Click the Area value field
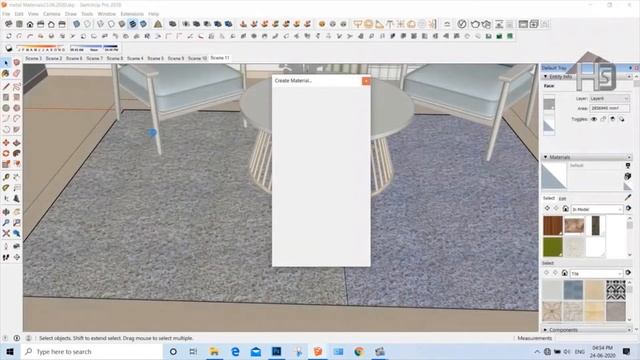 [609, 108]
